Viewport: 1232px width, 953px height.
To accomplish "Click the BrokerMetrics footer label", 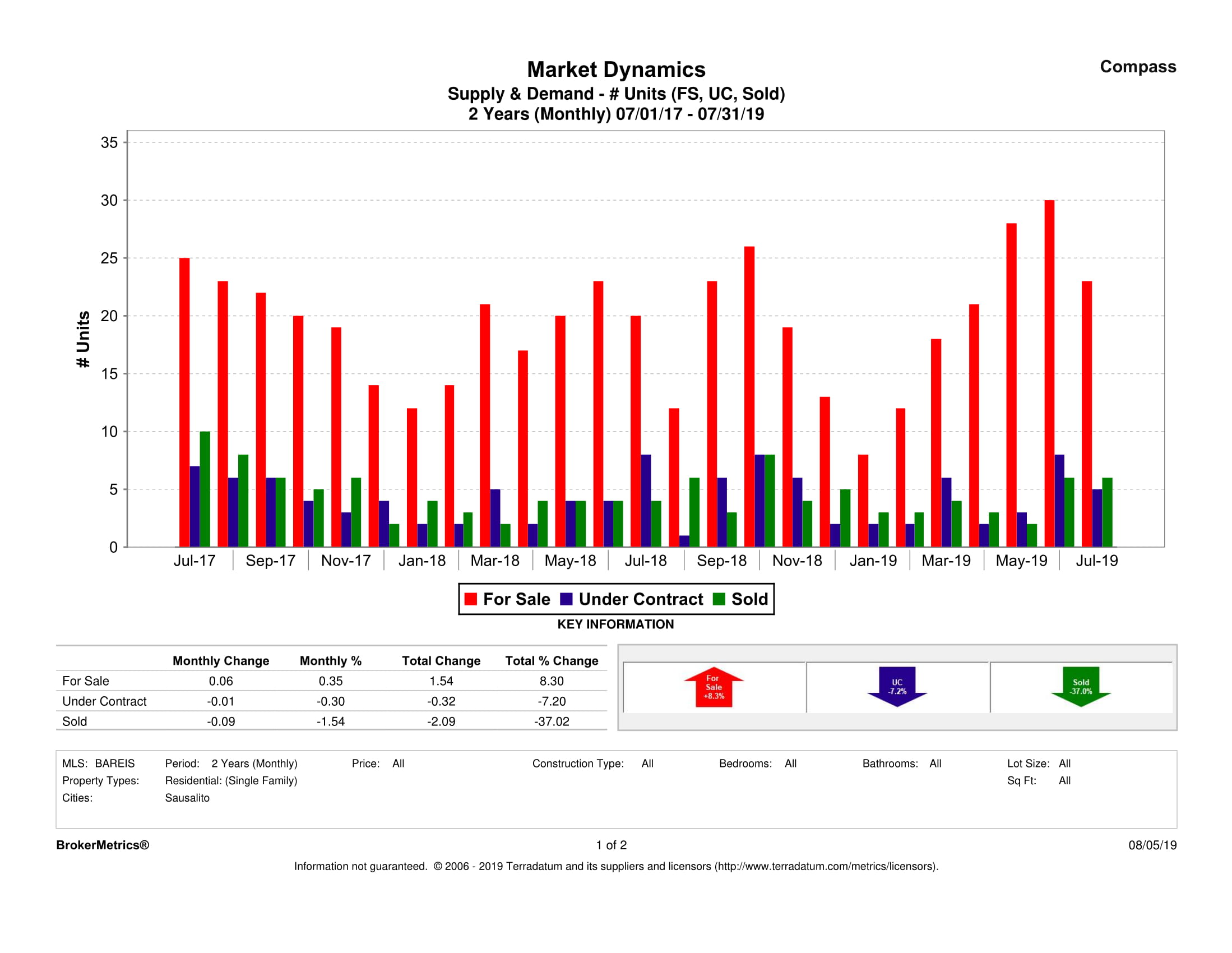I will [103, 845].
